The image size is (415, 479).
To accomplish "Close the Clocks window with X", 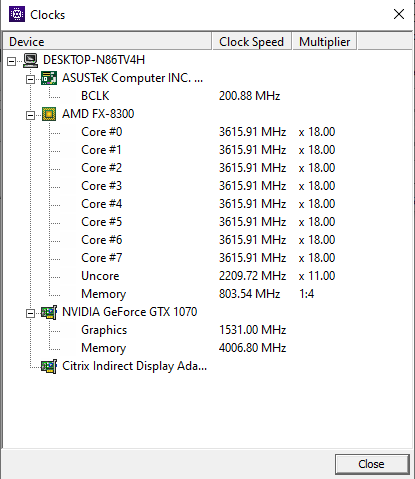I will [x=399, y=14].
